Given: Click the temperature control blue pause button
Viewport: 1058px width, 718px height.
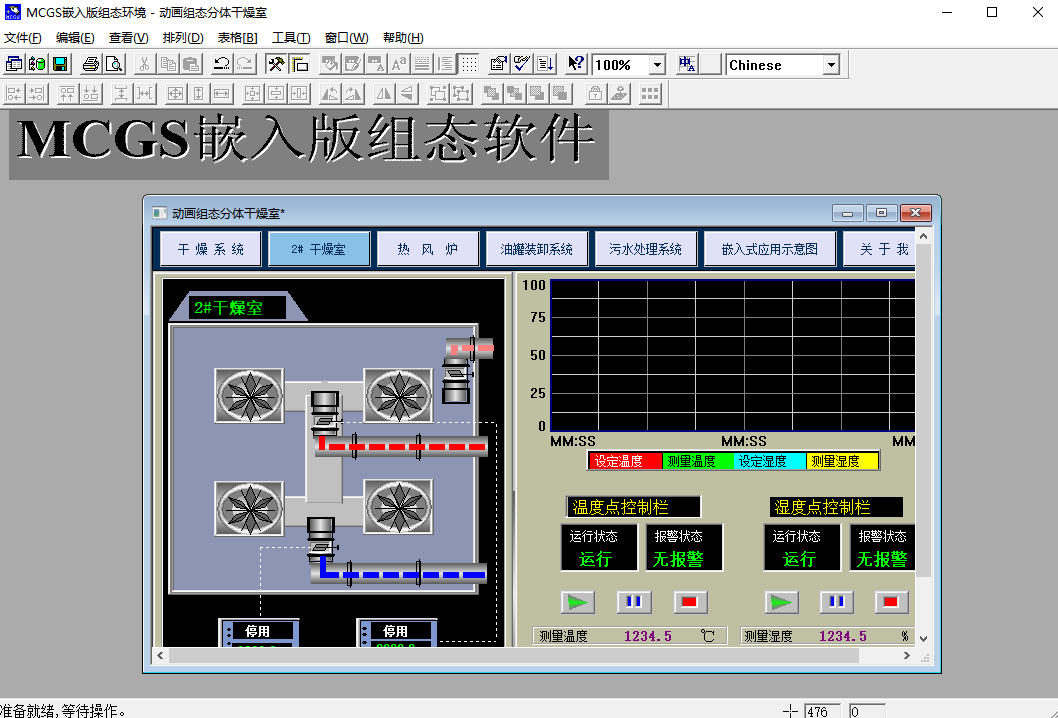Looking at the screenshot, I should click(634, 602).
